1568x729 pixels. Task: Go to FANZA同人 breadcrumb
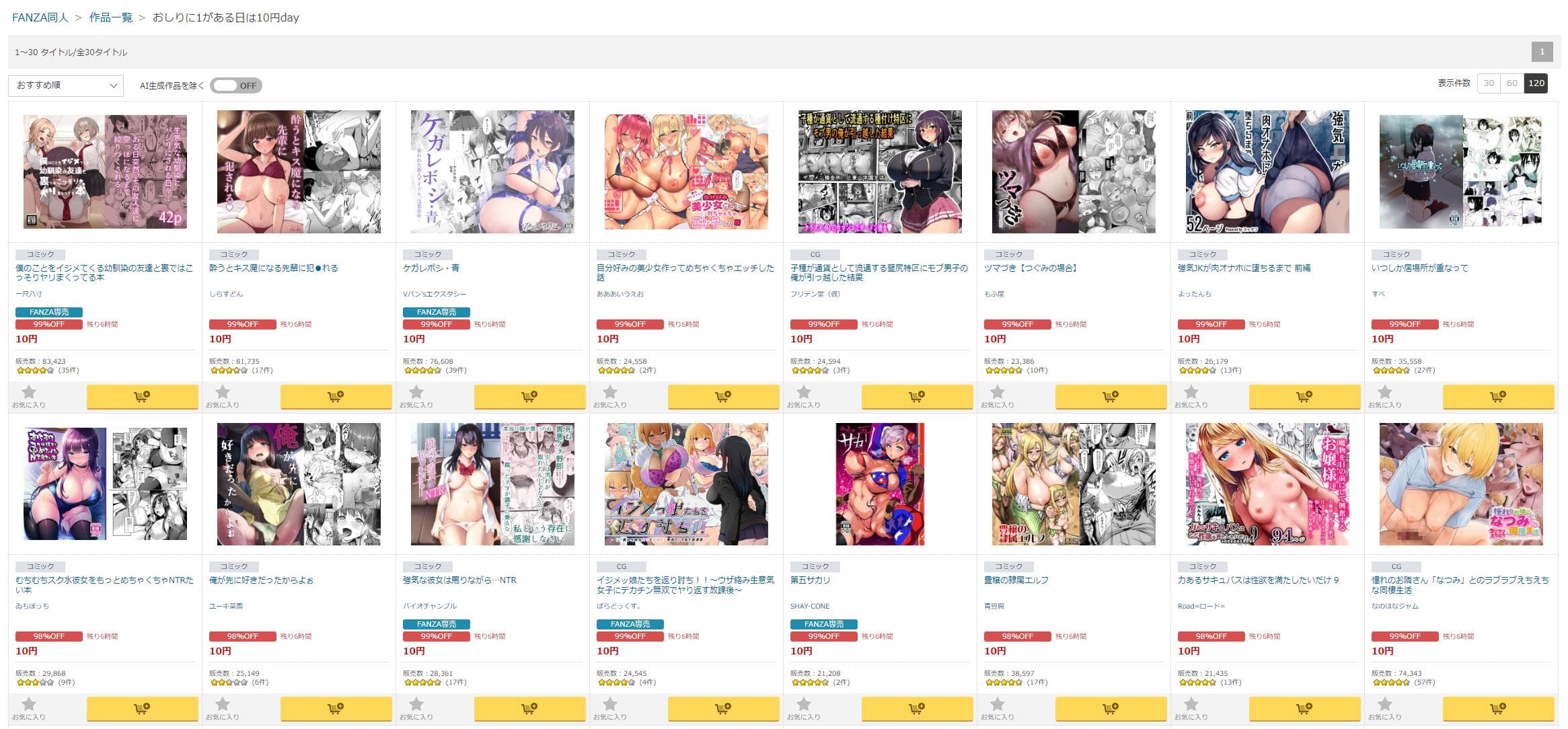click(x=40, y=17)
